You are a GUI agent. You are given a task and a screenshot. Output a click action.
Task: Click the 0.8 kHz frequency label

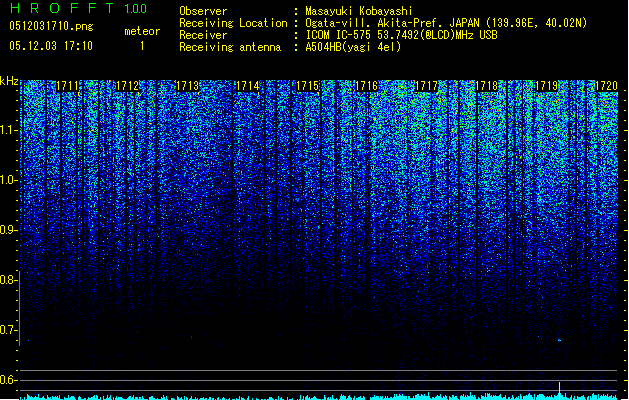9,280
